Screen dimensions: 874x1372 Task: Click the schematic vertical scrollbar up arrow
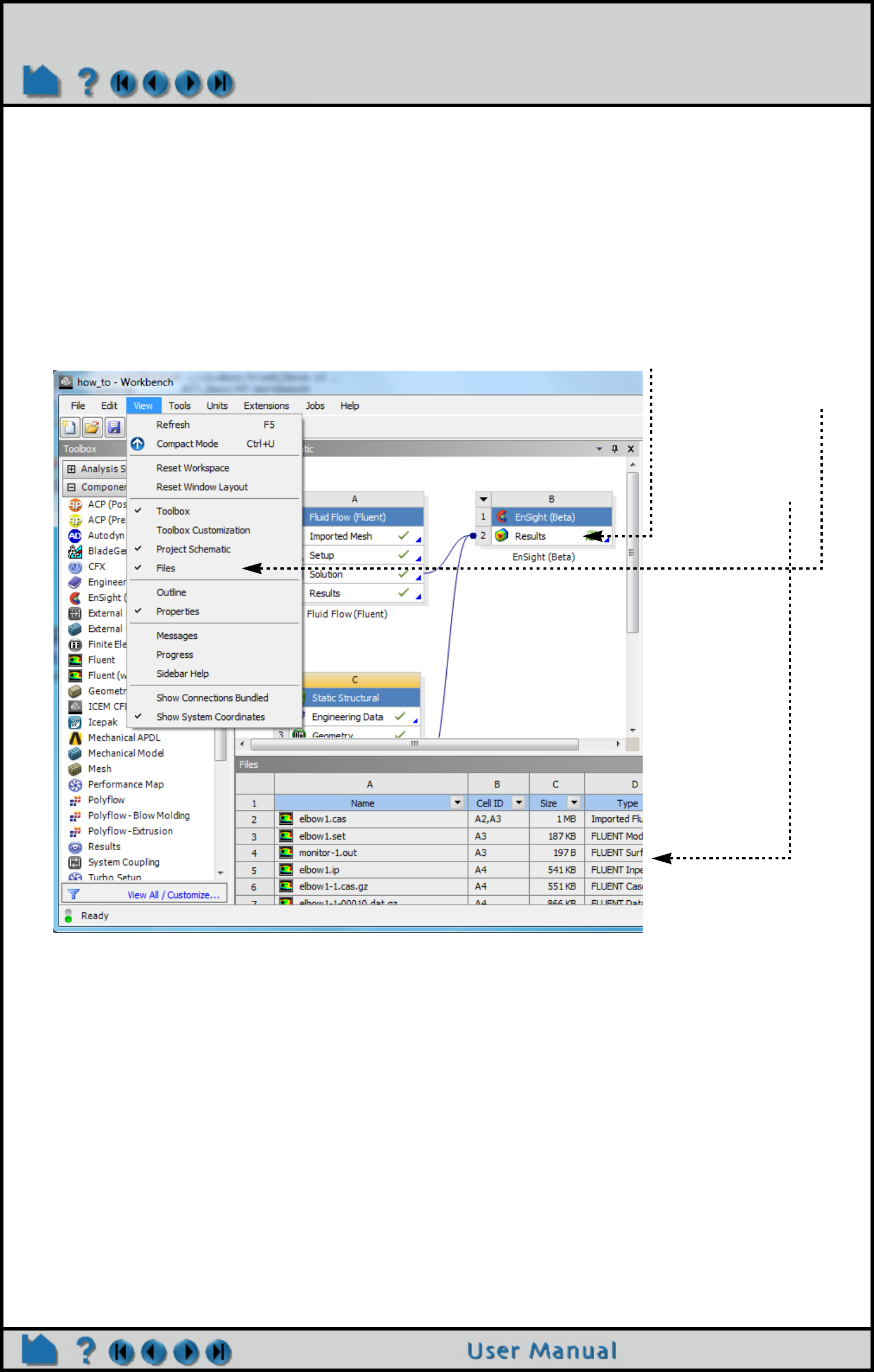tap(633, 464)
